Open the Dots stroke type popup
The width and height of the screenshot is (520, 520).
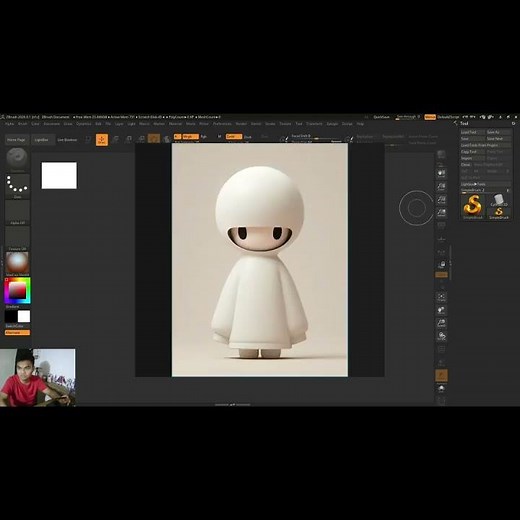[17, 186]
